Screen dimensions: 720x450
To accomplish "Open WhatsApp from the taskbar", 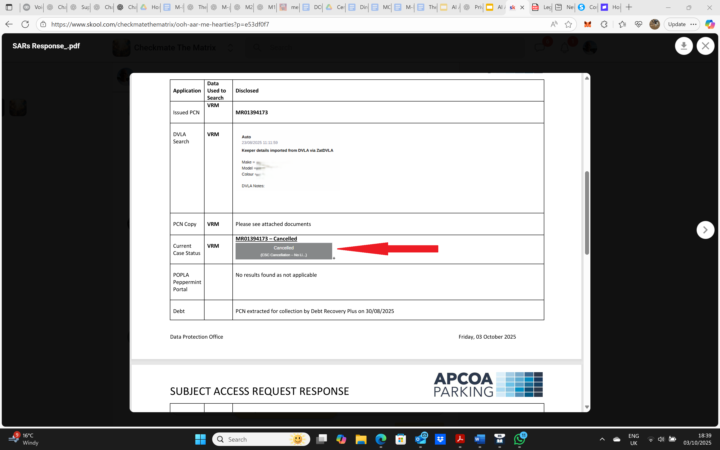I will [519, 439].
